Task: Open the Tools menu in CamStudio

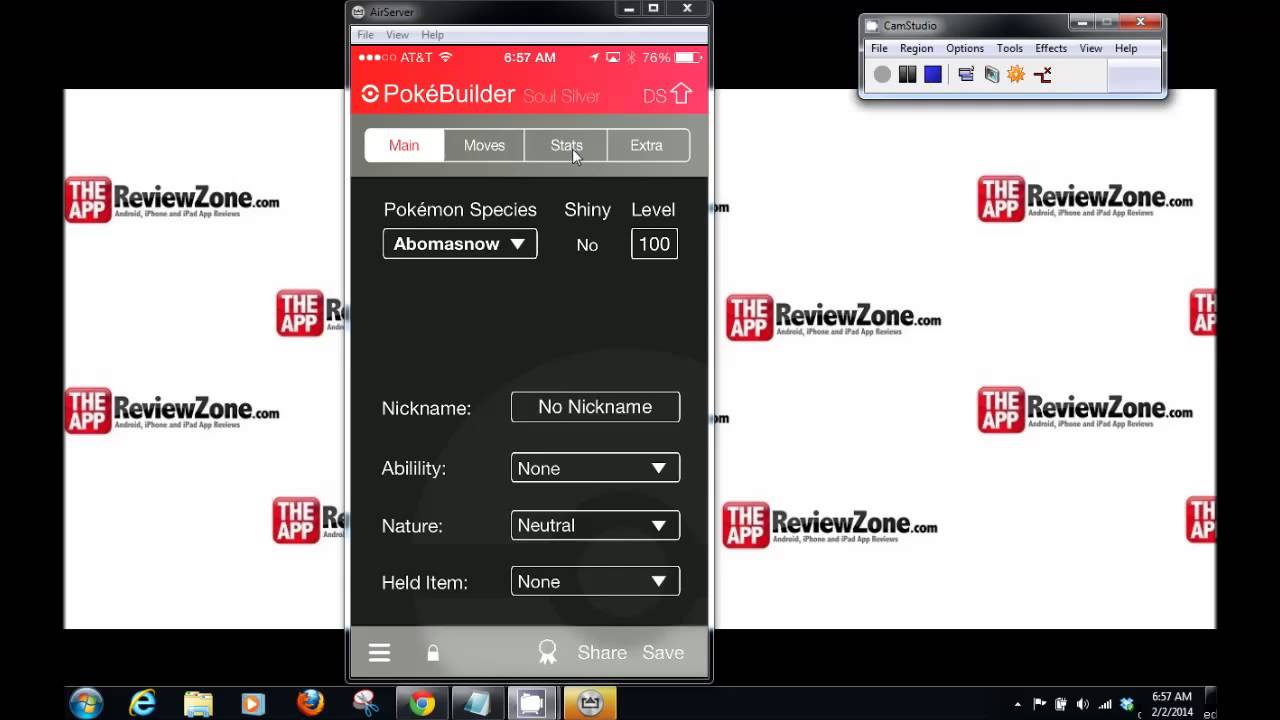Action: click(1010, 48)
